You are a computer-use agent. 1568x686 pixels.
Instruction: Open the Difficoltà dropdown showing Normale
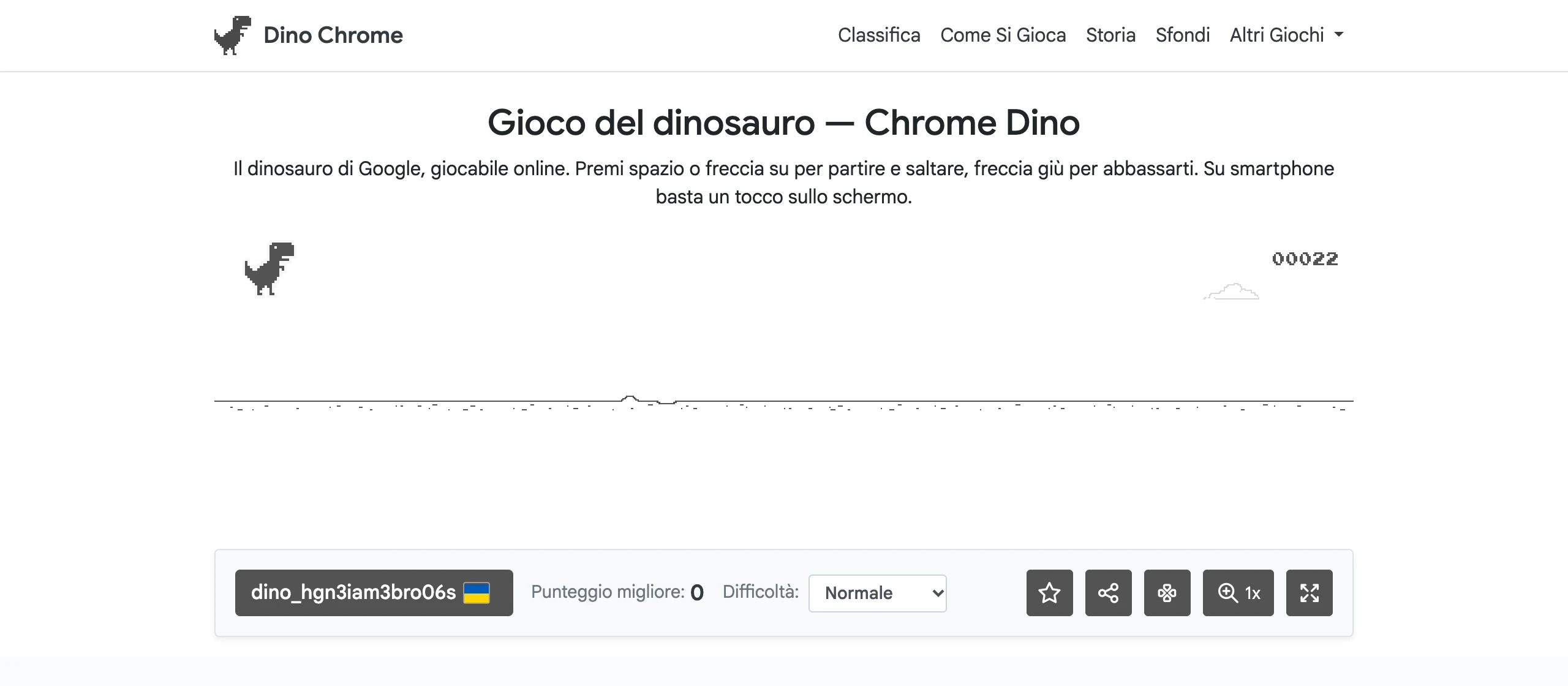pyautogui.click(x=877, y=593)
